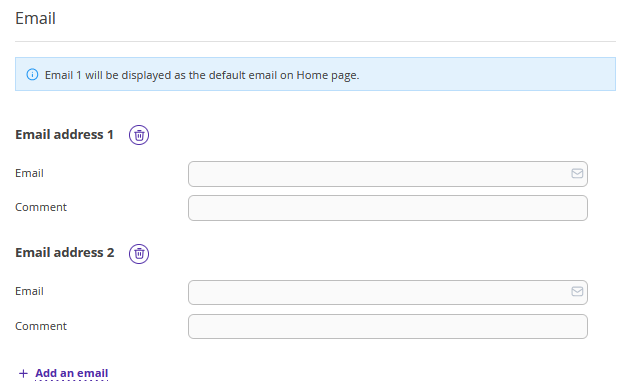
Task: Click envelope icon in Email address 1 field
Action: pyautogui.click(x=577, y=174)
